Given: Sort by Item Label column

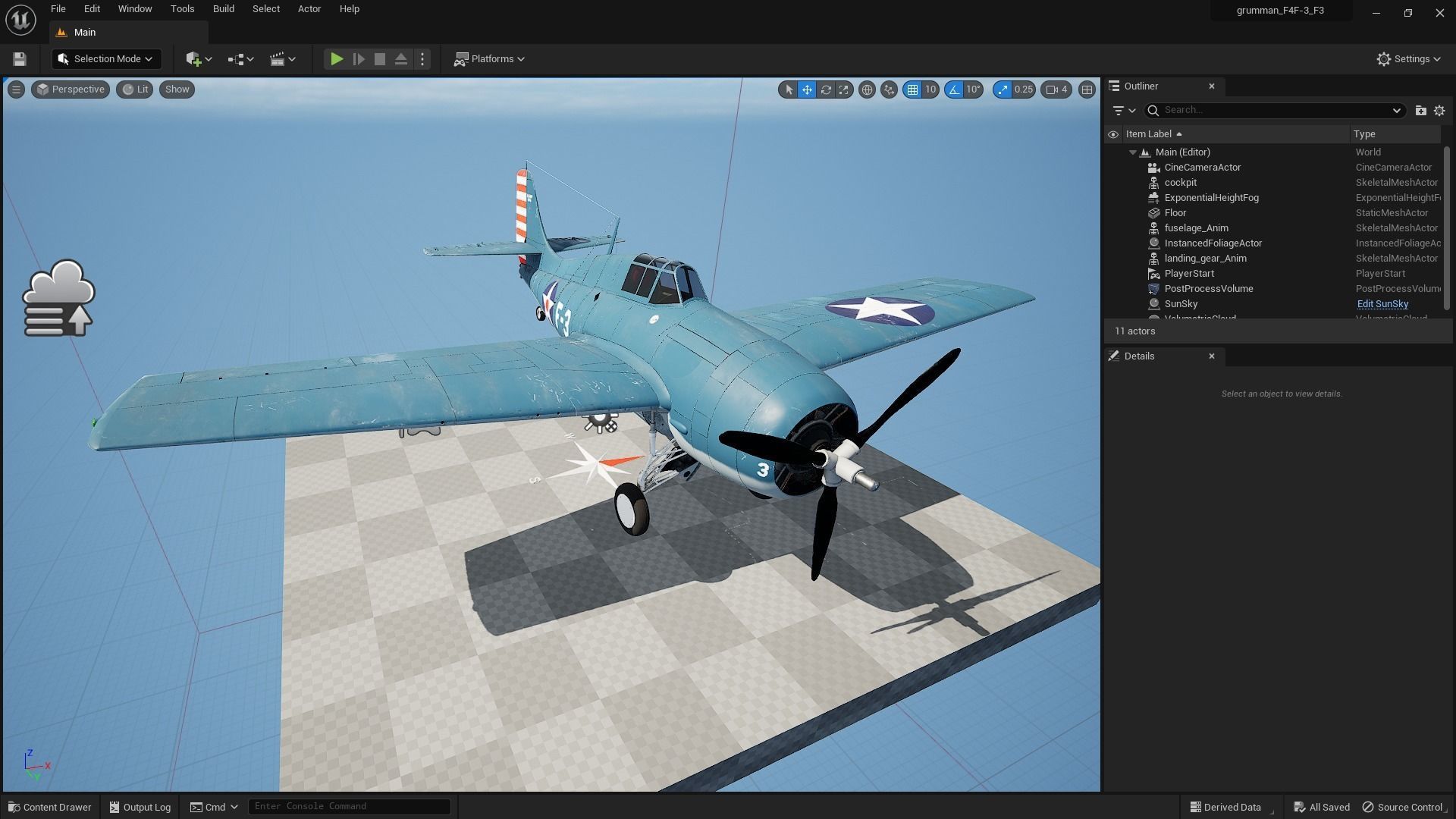Looking at the screenshot, I should 1235,134.
